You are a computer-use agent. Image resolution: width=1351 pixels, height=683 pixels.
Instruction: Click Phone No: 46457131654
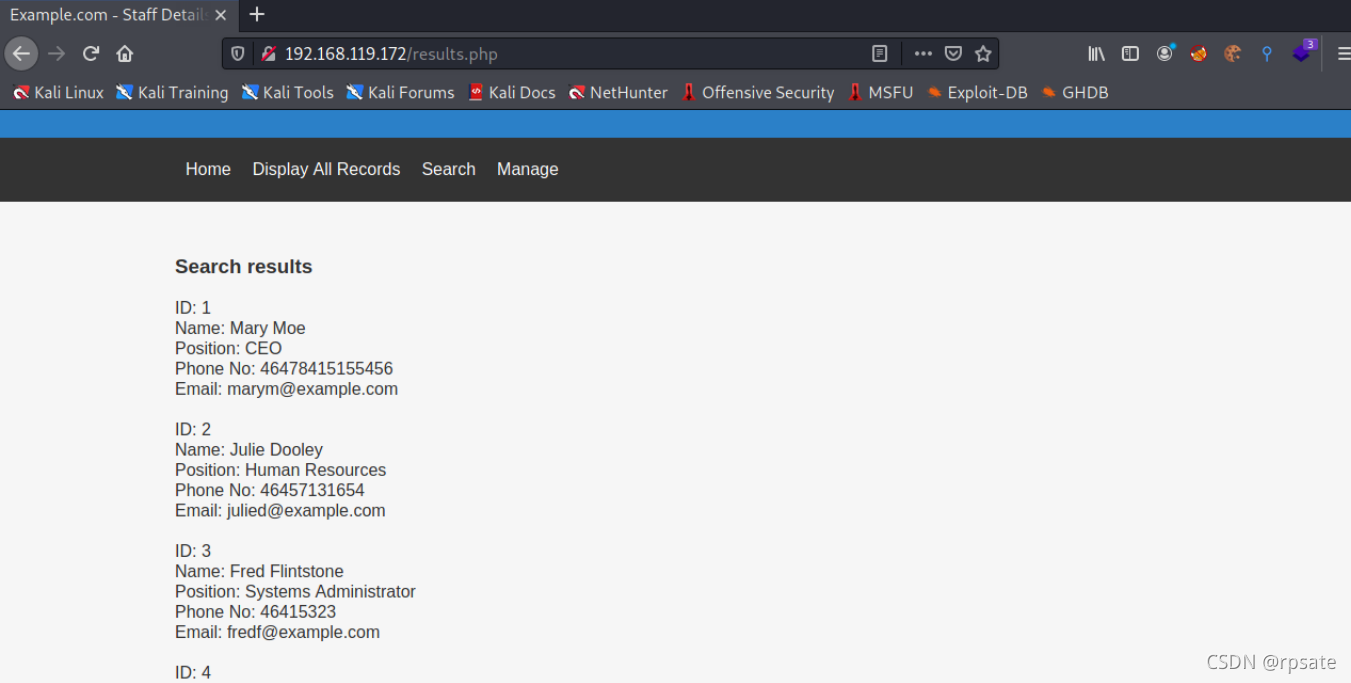(270, 490)
